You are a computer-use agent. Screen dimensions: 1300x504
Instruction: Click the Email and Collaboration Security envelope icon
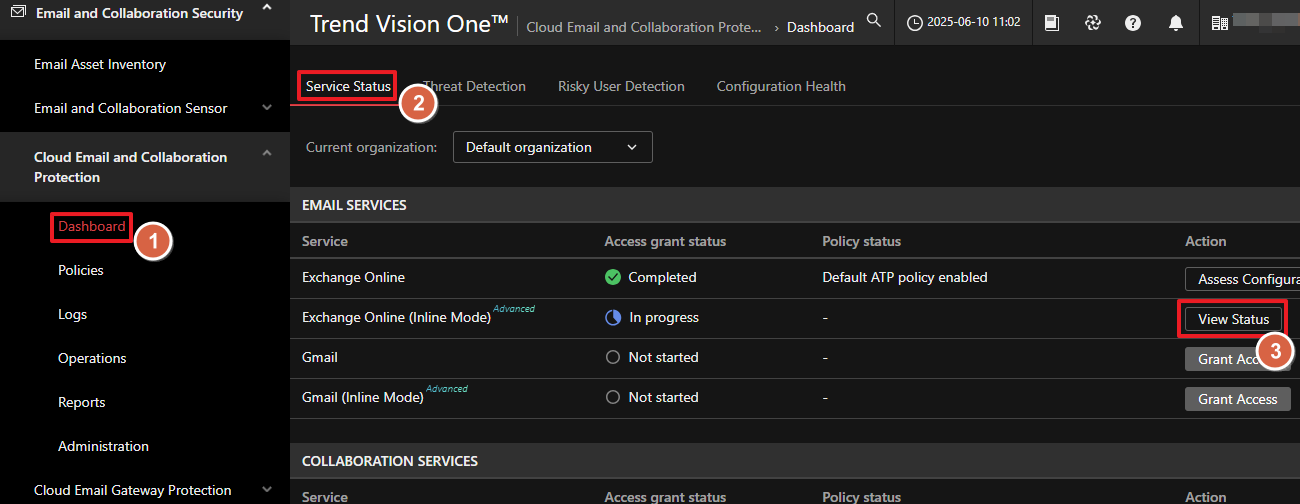(x=18, y=13)
